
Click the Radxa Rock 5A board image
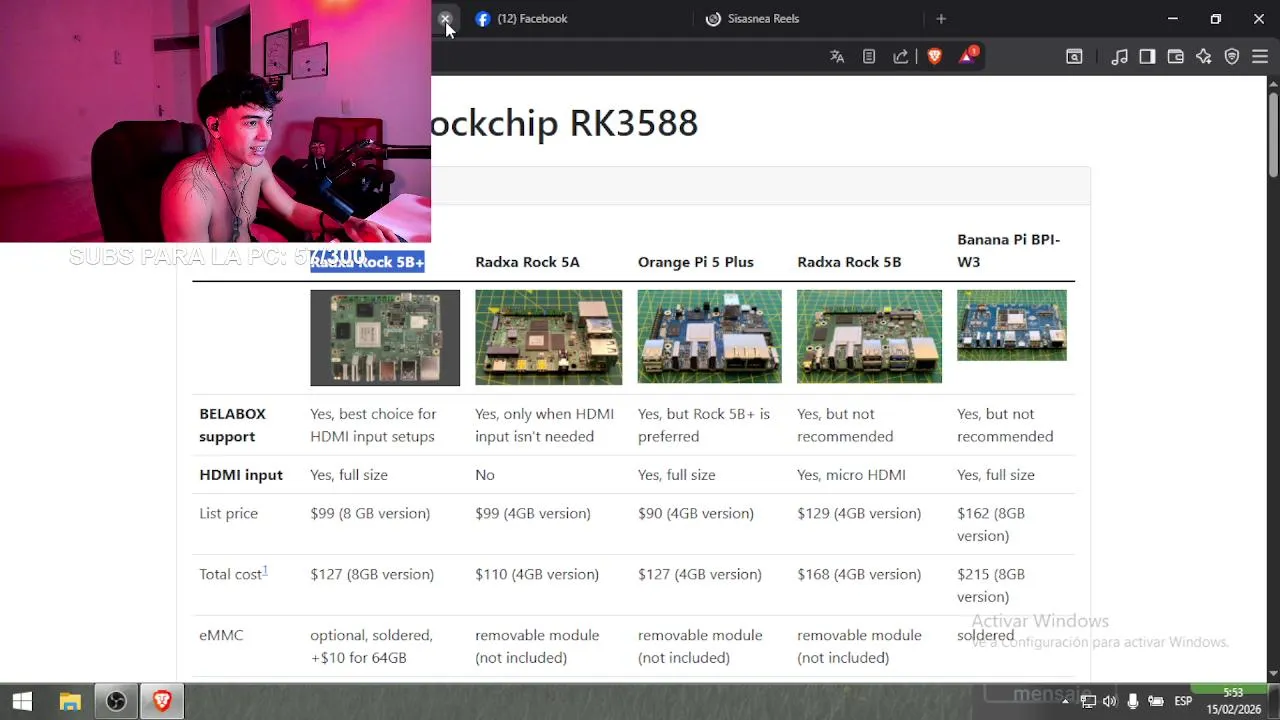(548, 337)
